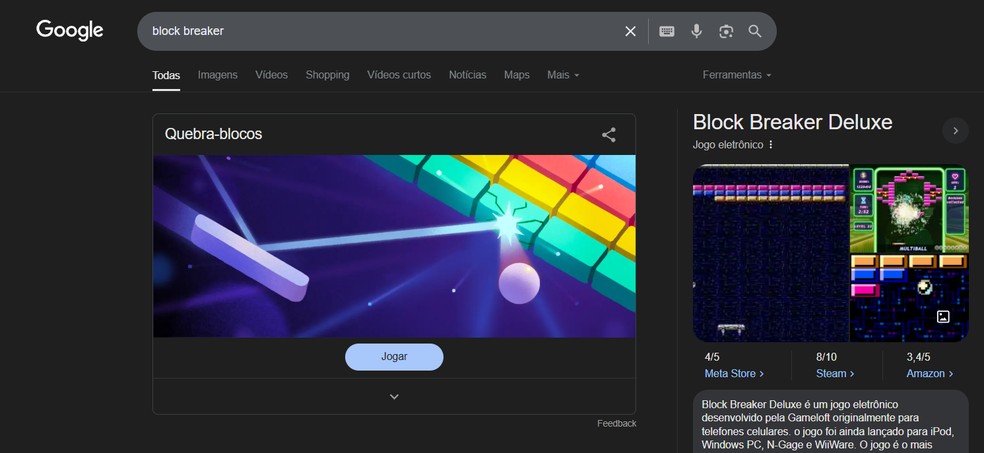Open the Meta Store rating link

click(734, 374)
